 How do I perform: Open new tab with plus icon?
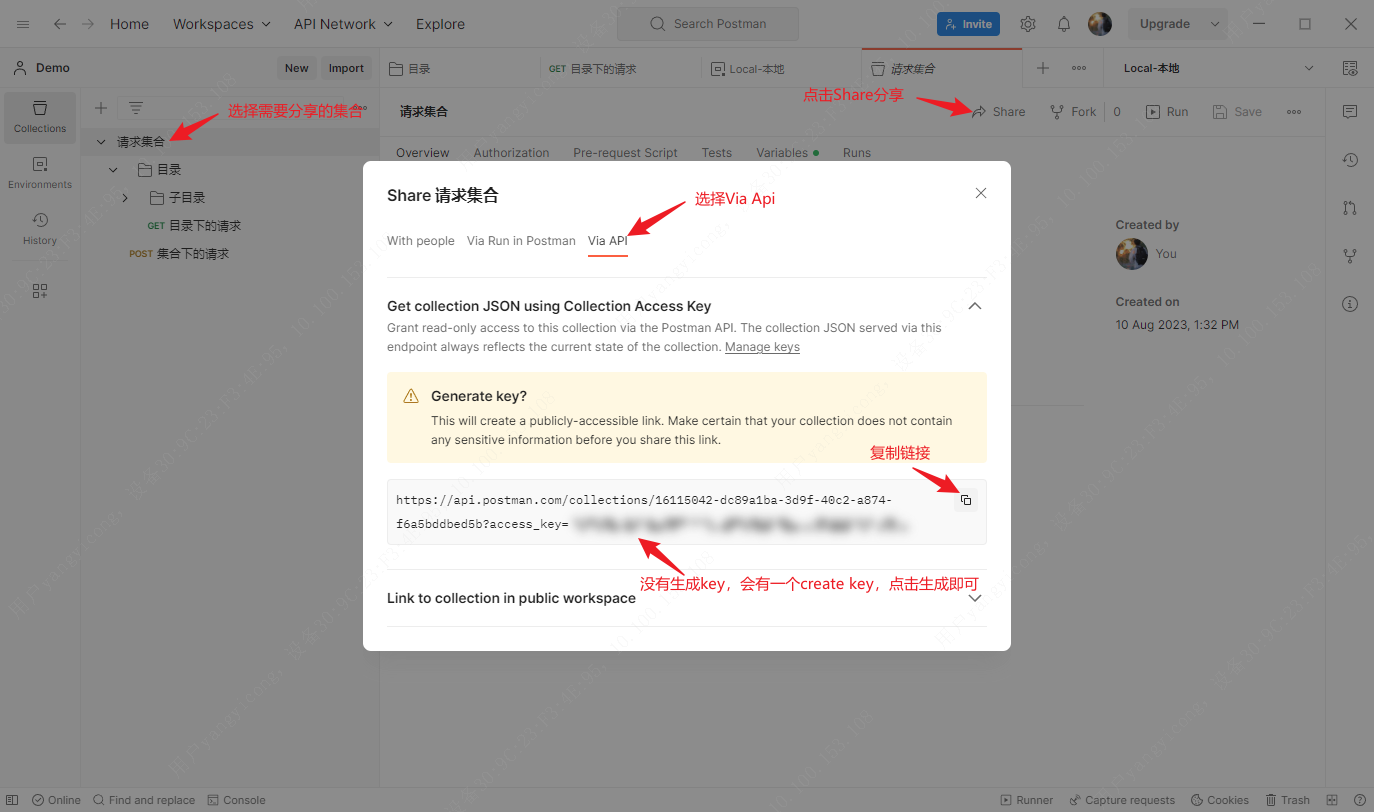point(1043,68)
